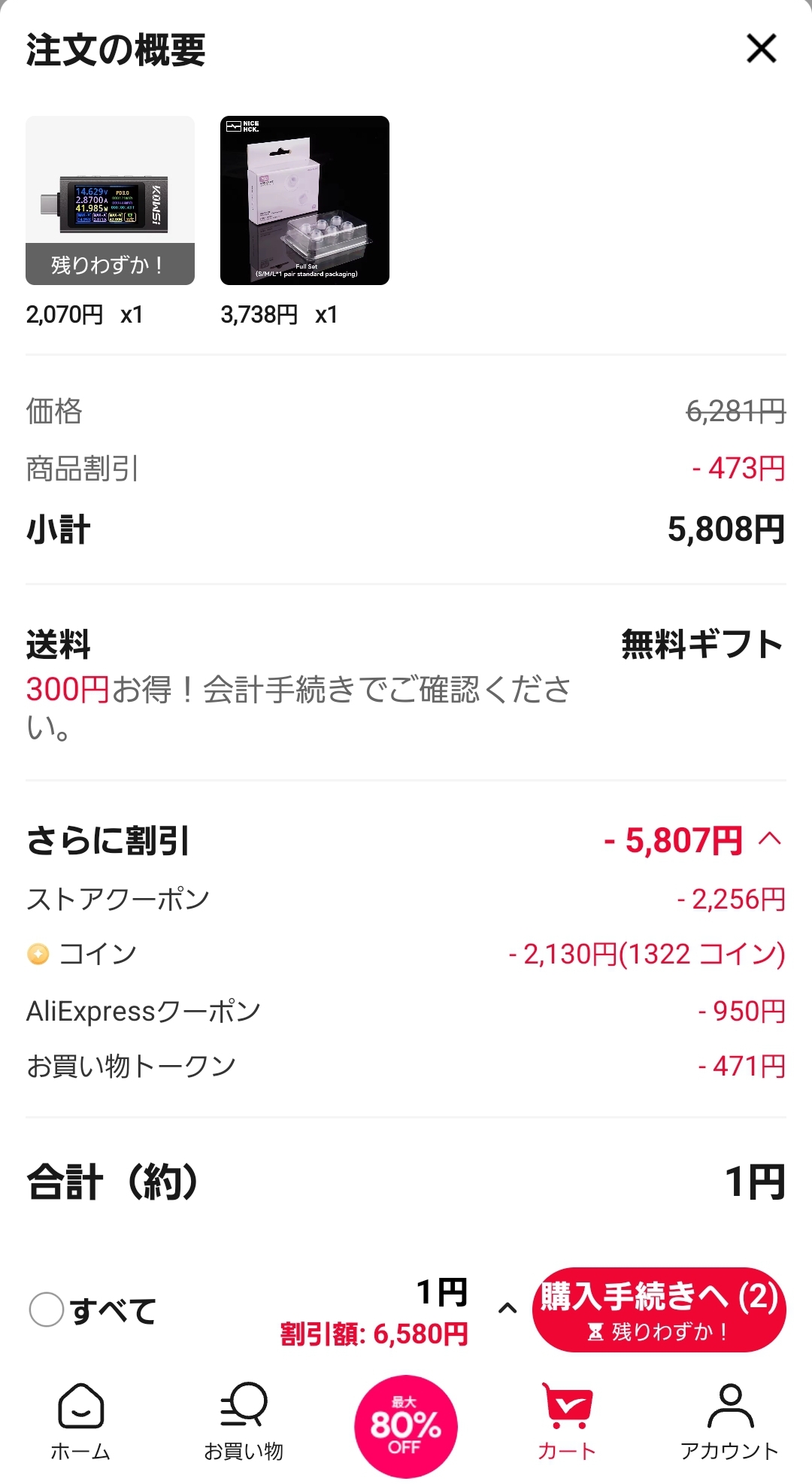Tap the 割引額: 6,580円 savings text
This screenshot has width=812, height=1484.
374,1334
